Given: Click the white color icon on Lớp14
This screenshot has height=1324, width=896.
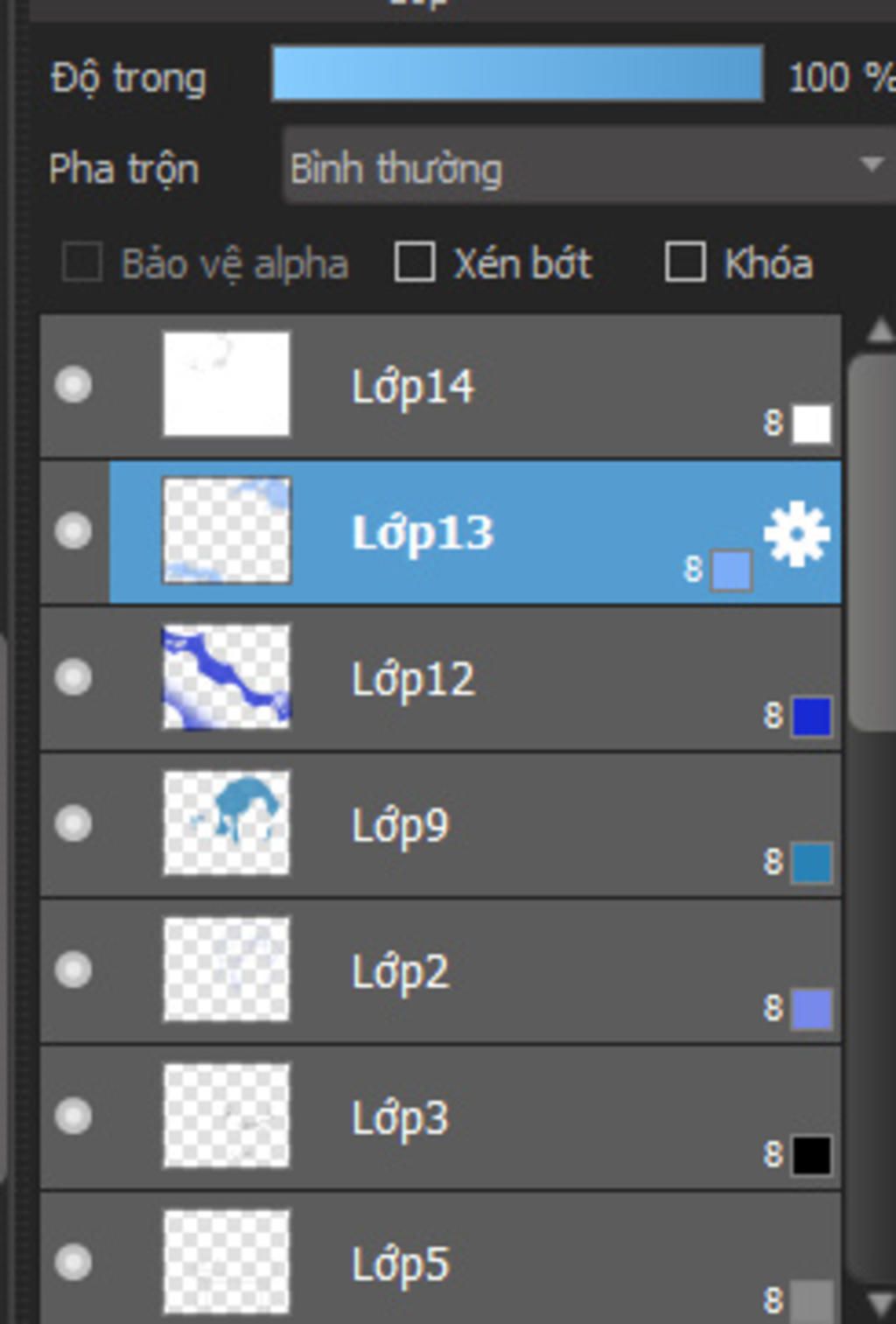Looking at the screenshot, I should click(x=811, y=424).
